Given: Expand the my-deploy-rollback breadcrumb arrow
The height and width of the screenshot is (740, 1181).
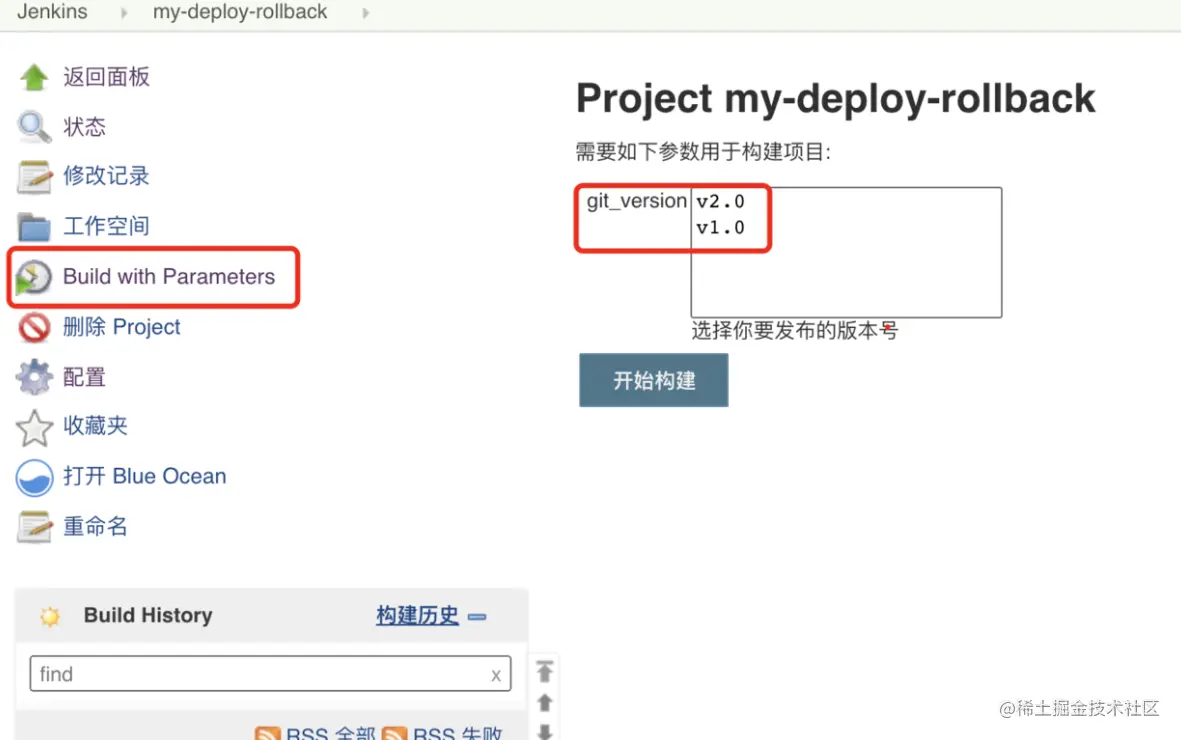Looking at the screenshot, I should [x=365, y=13].
